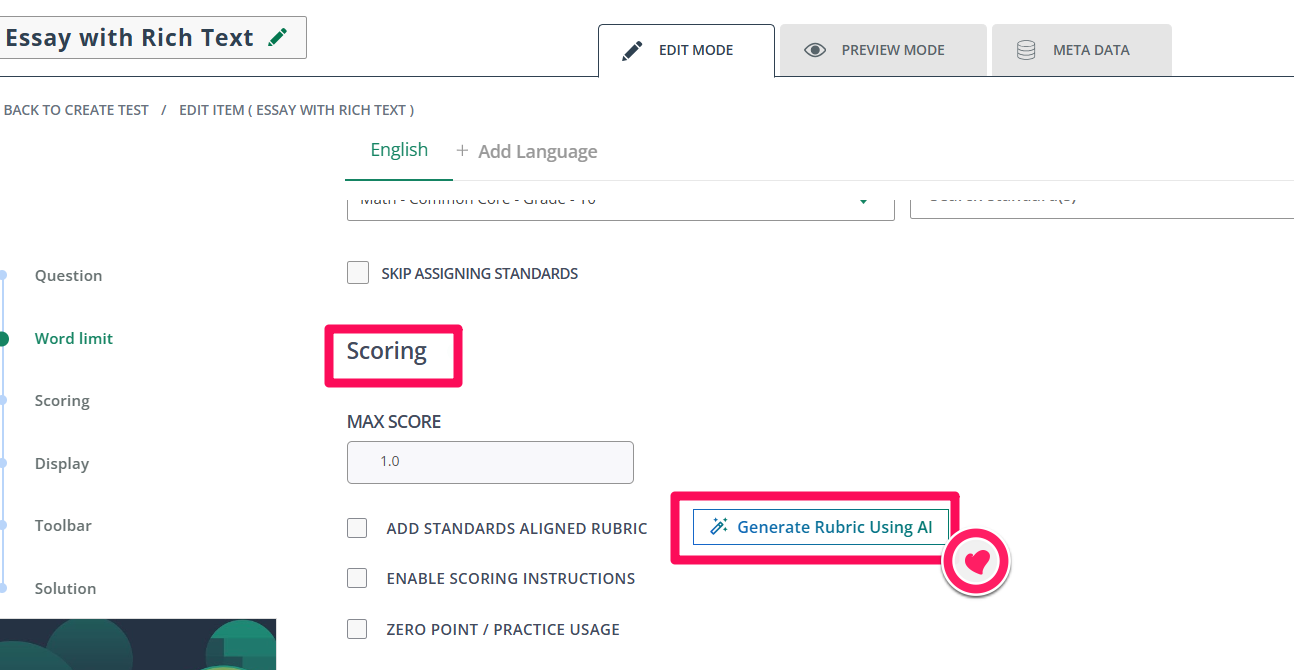Click Generate Rubric Using AI button
Image resolution: width=1294 pixels, height=670 pixels.
[820, 527]
